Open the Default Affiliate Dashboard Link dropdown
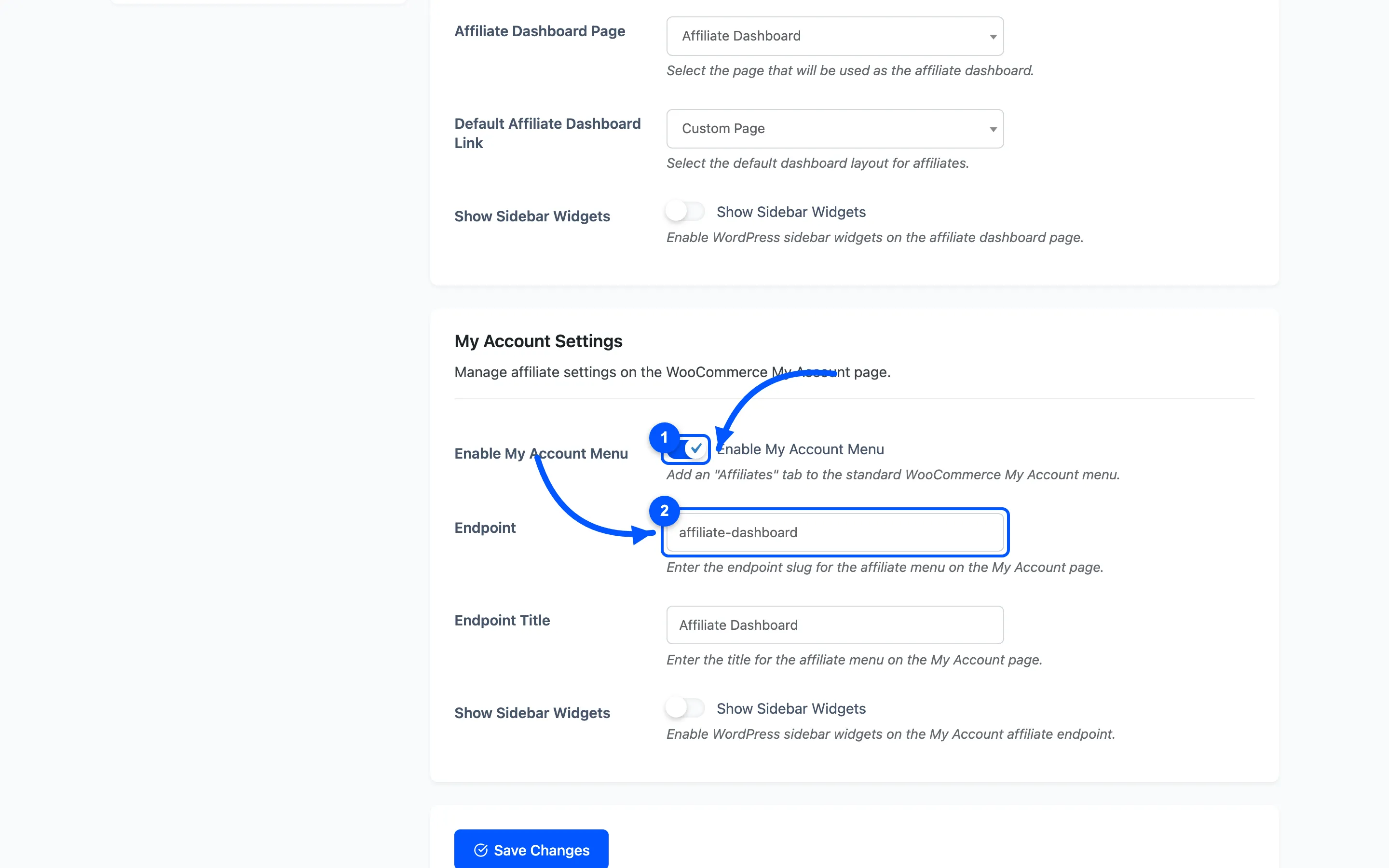Viewport: 1389px width, 868px height. coord(834,129)
